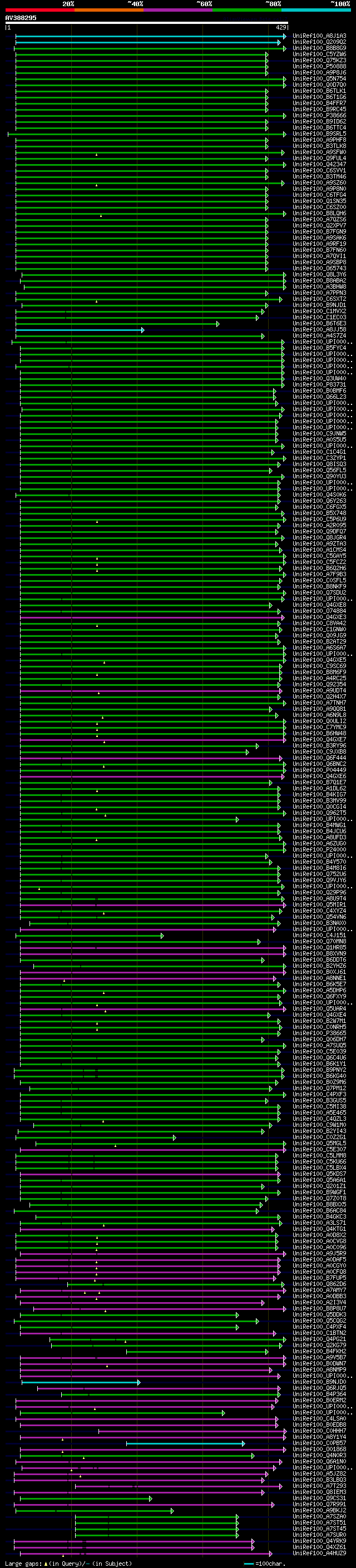Select the UniRef100_Q3UW40 label
The width and height of the screenshot is (356, 1568).
pos(319,379)
